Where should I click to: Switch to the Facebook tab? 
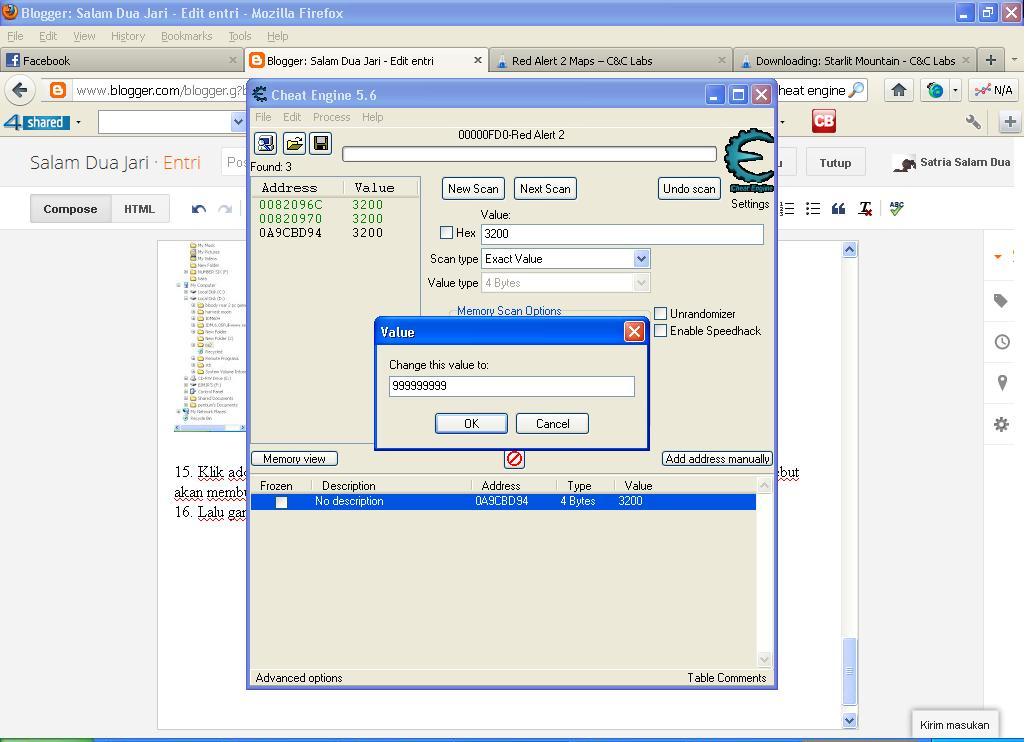click(x=121, y=60)
